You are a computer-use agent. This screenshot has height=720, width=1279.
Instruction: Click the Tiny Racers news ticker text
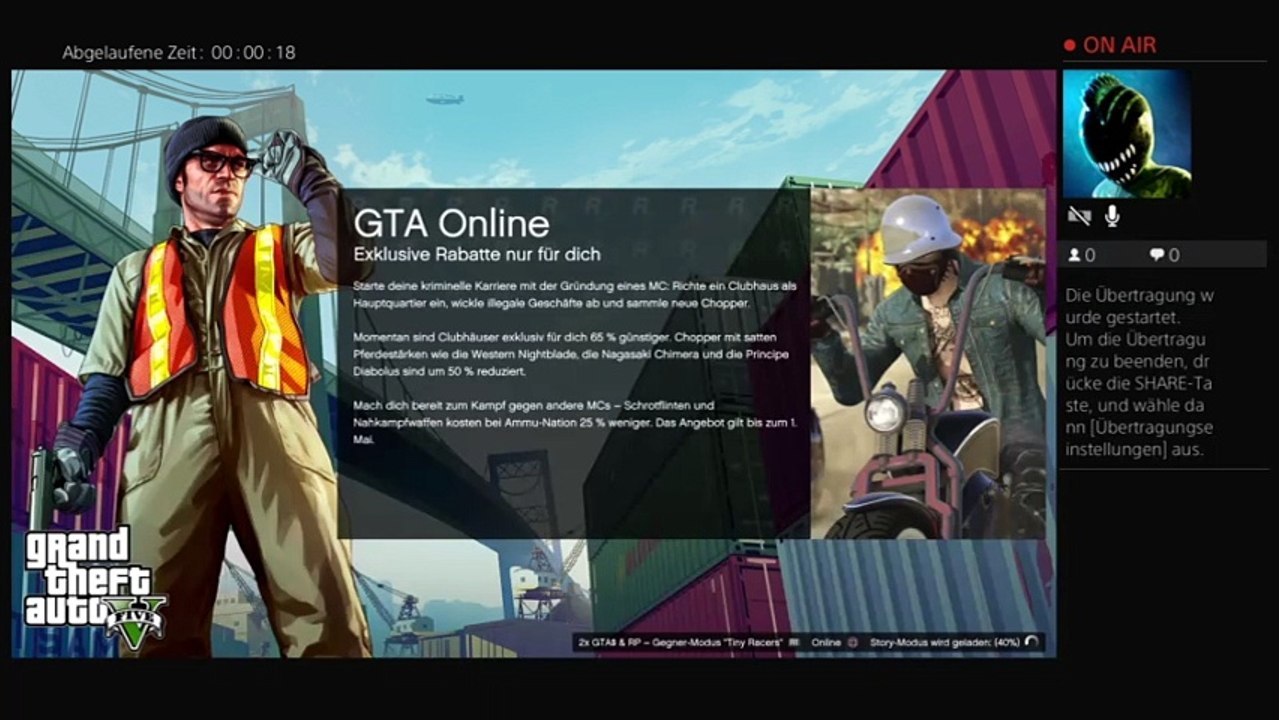(x=682, y=643)
